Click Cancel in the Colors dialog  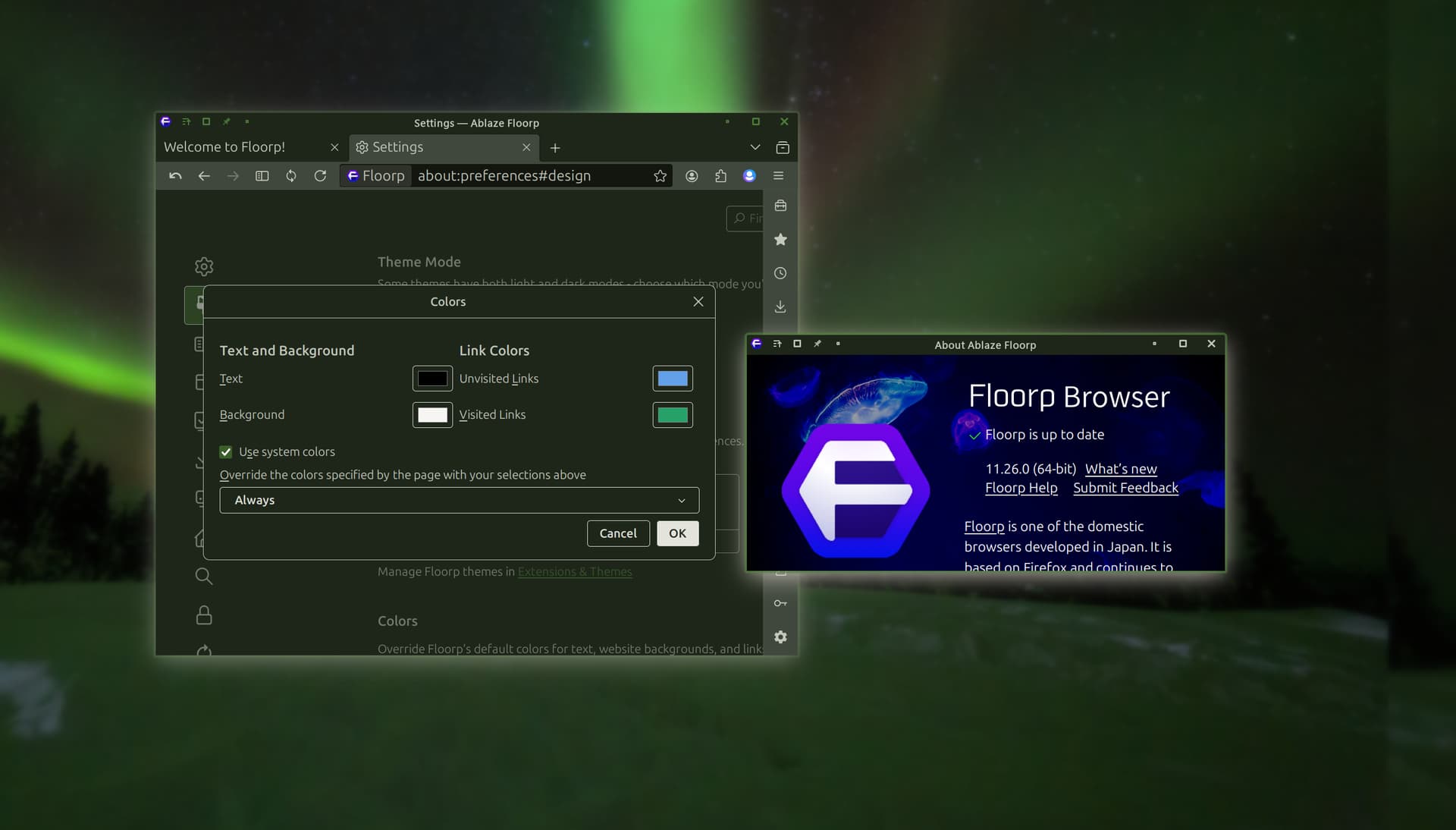tap(618, 534)
